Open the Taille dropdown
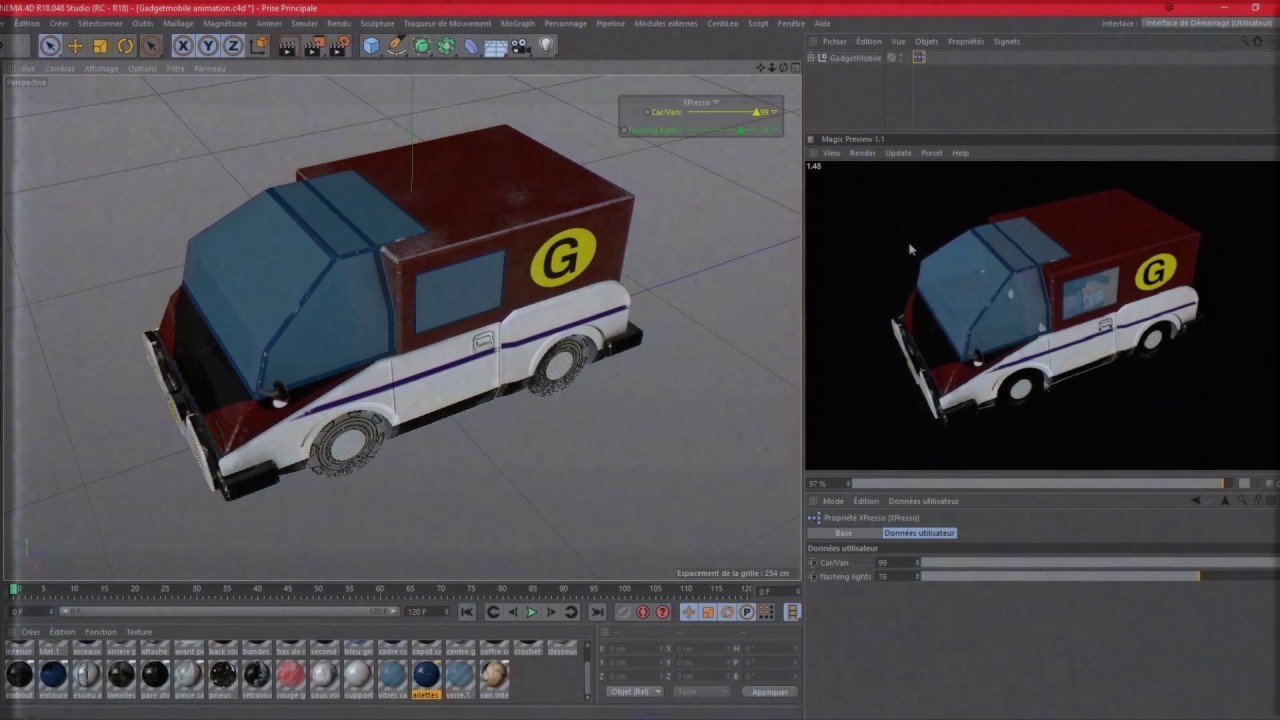This screenshot has width=1280, height=720. (701, 691)
